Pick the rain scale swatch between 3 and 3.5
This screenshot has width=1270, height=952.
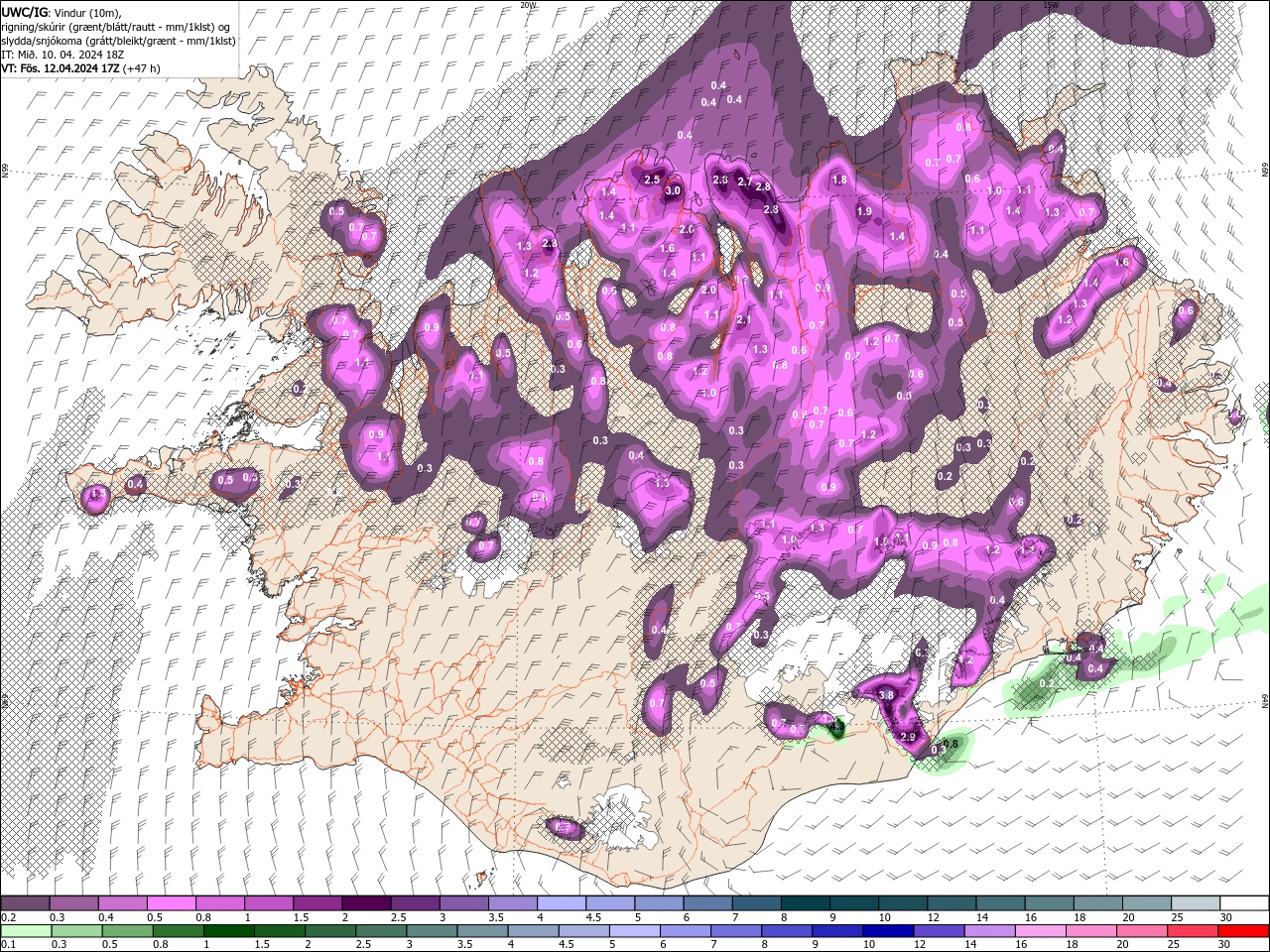434,931
